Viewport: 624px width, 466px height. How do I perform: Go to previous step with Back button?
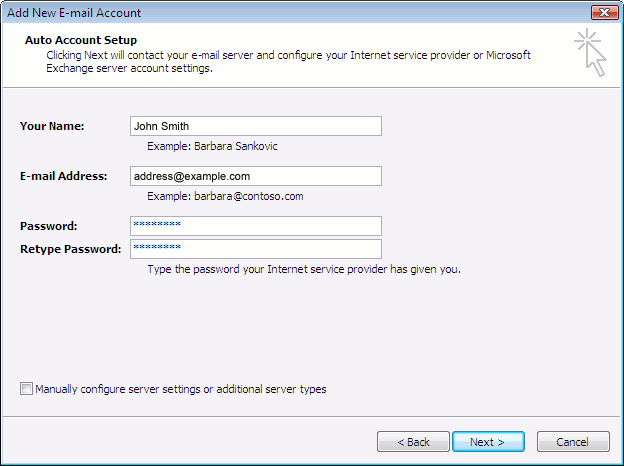click(x=413, y=441)
